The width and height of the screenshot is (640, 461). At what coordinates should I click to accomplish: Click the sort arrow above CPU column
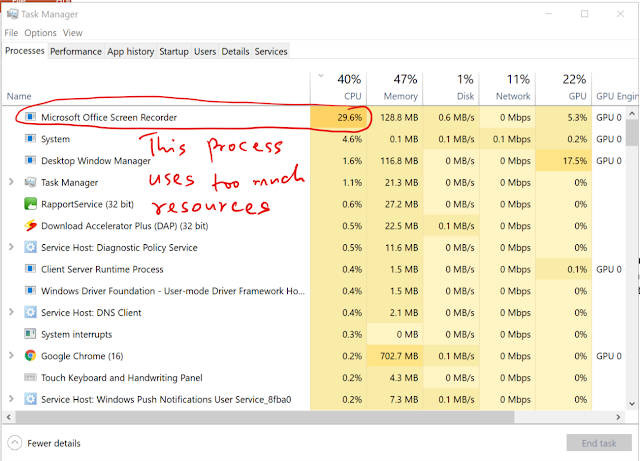coord(321,76)
